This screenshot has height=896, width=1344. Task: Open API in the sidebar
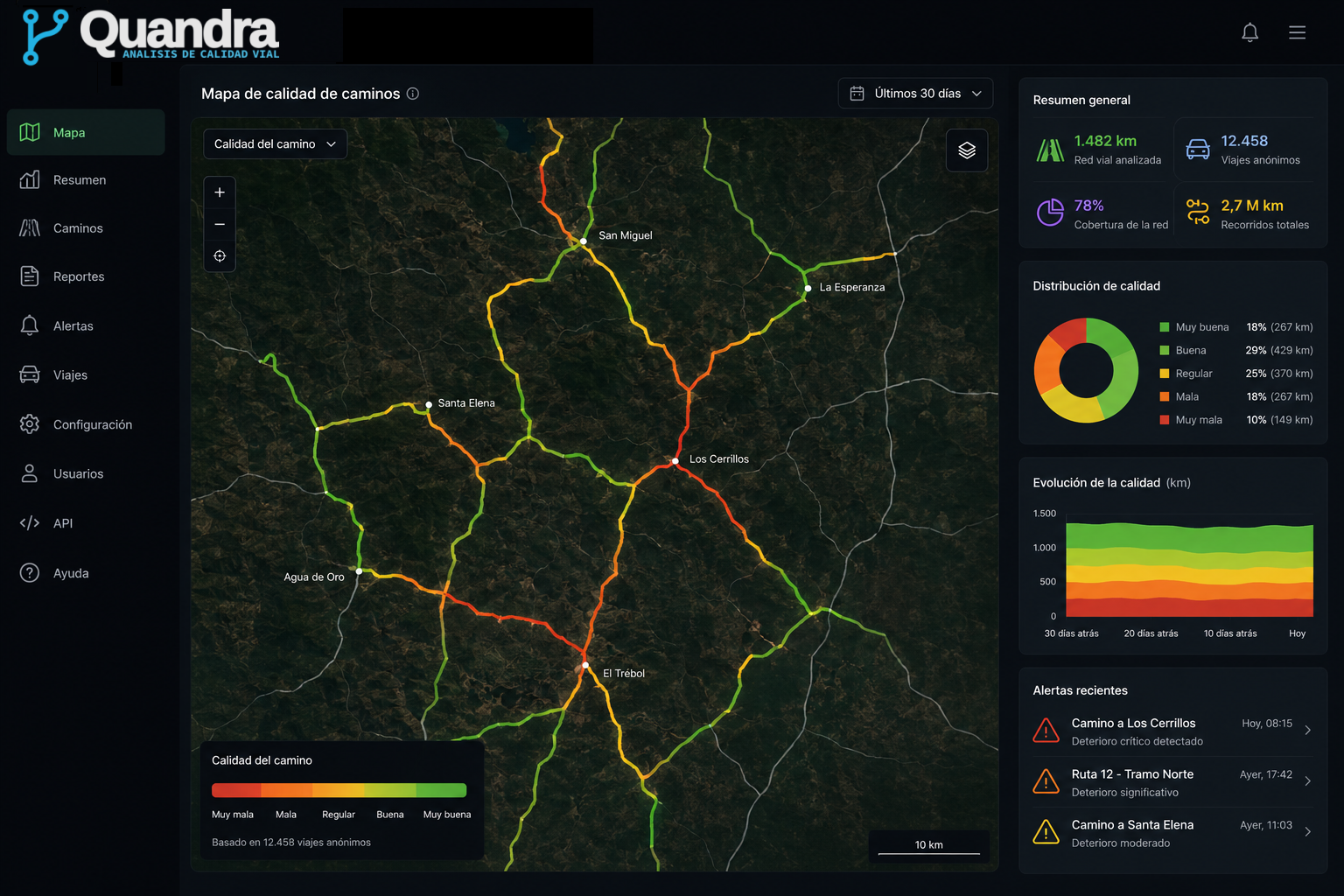click(86, 523)
